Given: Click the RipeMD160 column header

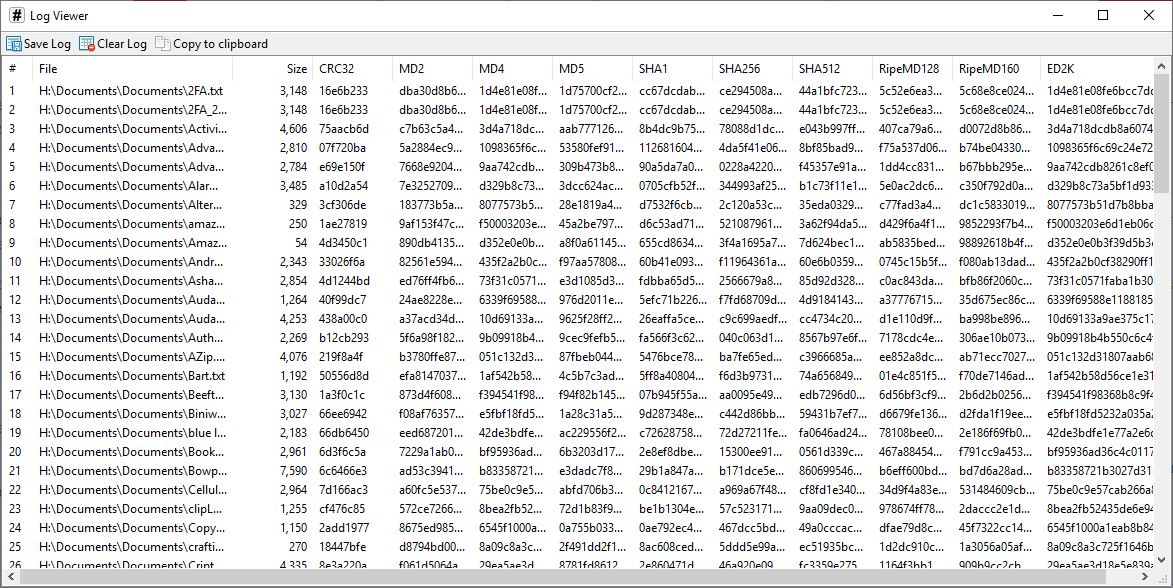Looking at the screenshot, I should tap(990, 69).
